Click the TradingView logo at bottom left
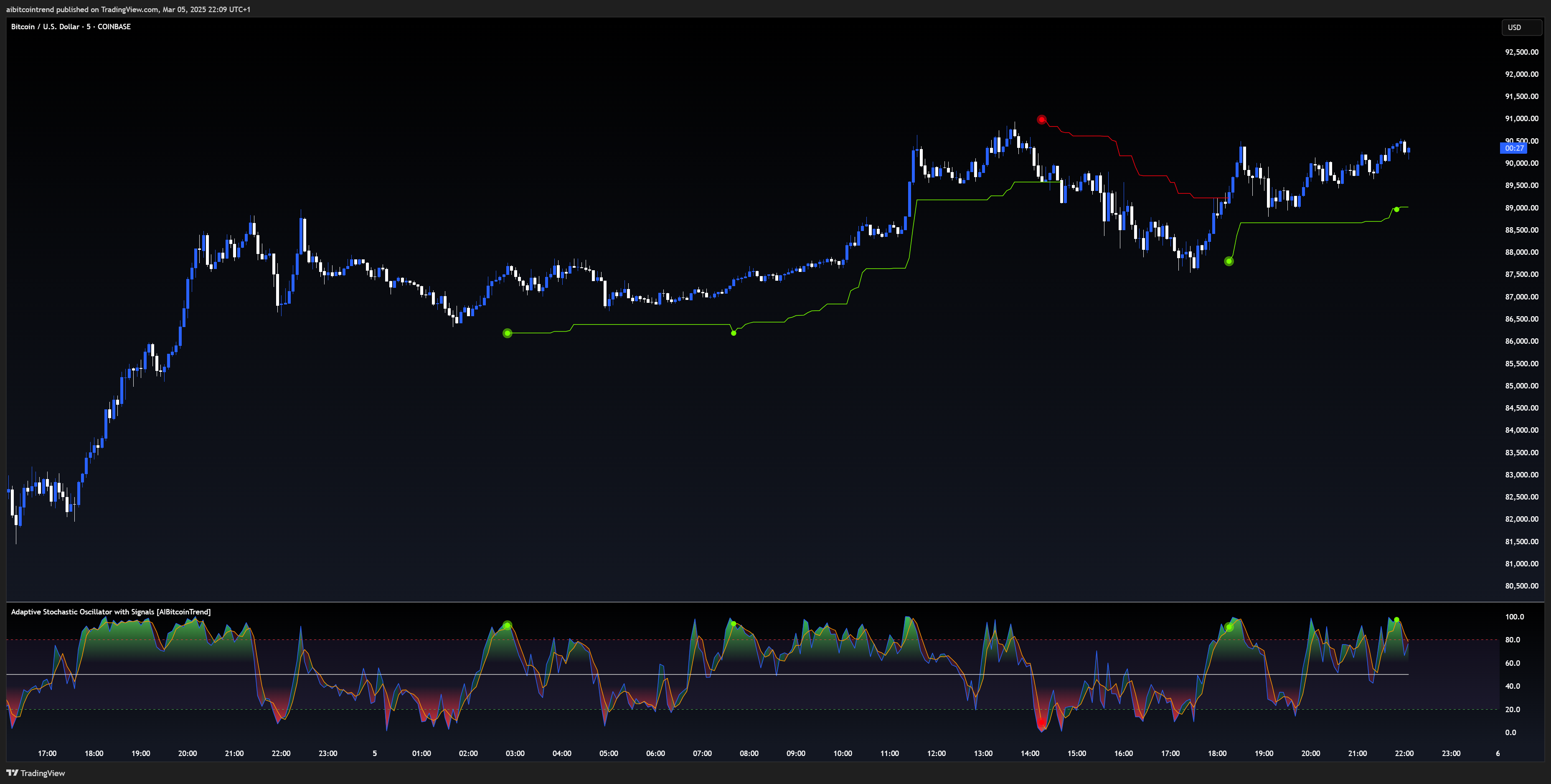The image size is (1551, 784). pos(36,773)
